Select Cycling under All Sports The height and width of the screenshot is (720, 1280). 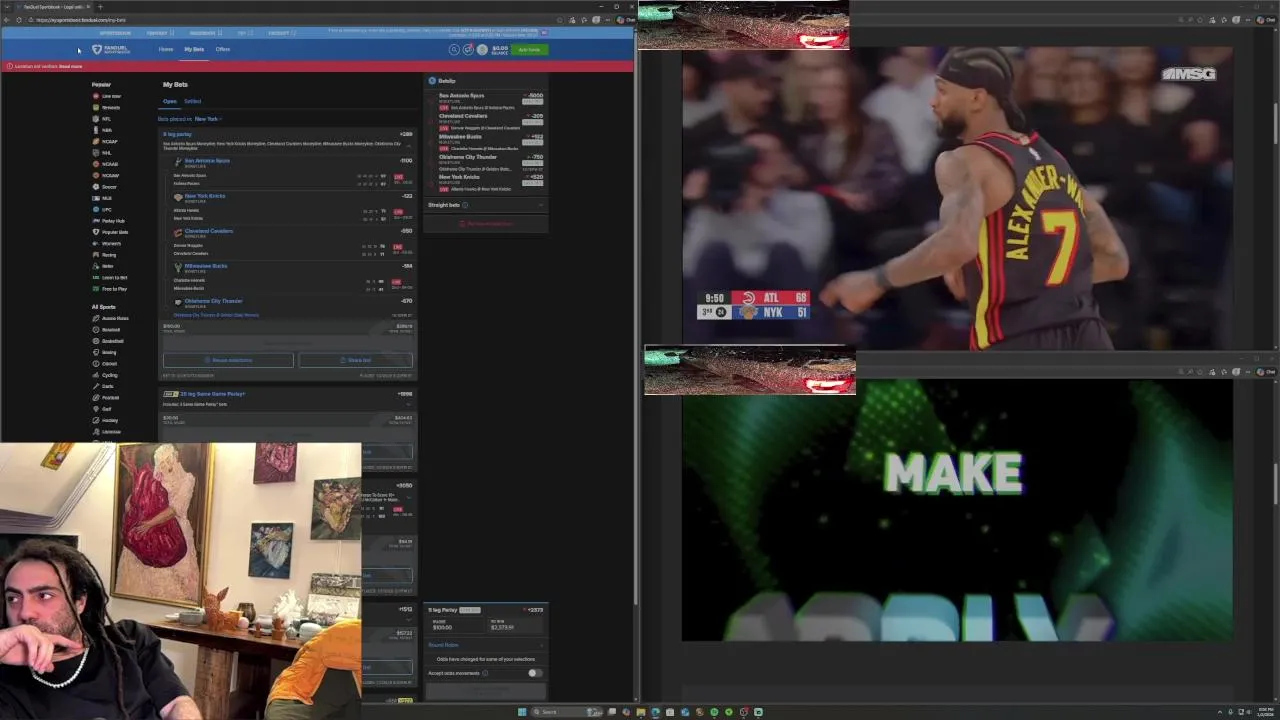(x=105, y=375)
